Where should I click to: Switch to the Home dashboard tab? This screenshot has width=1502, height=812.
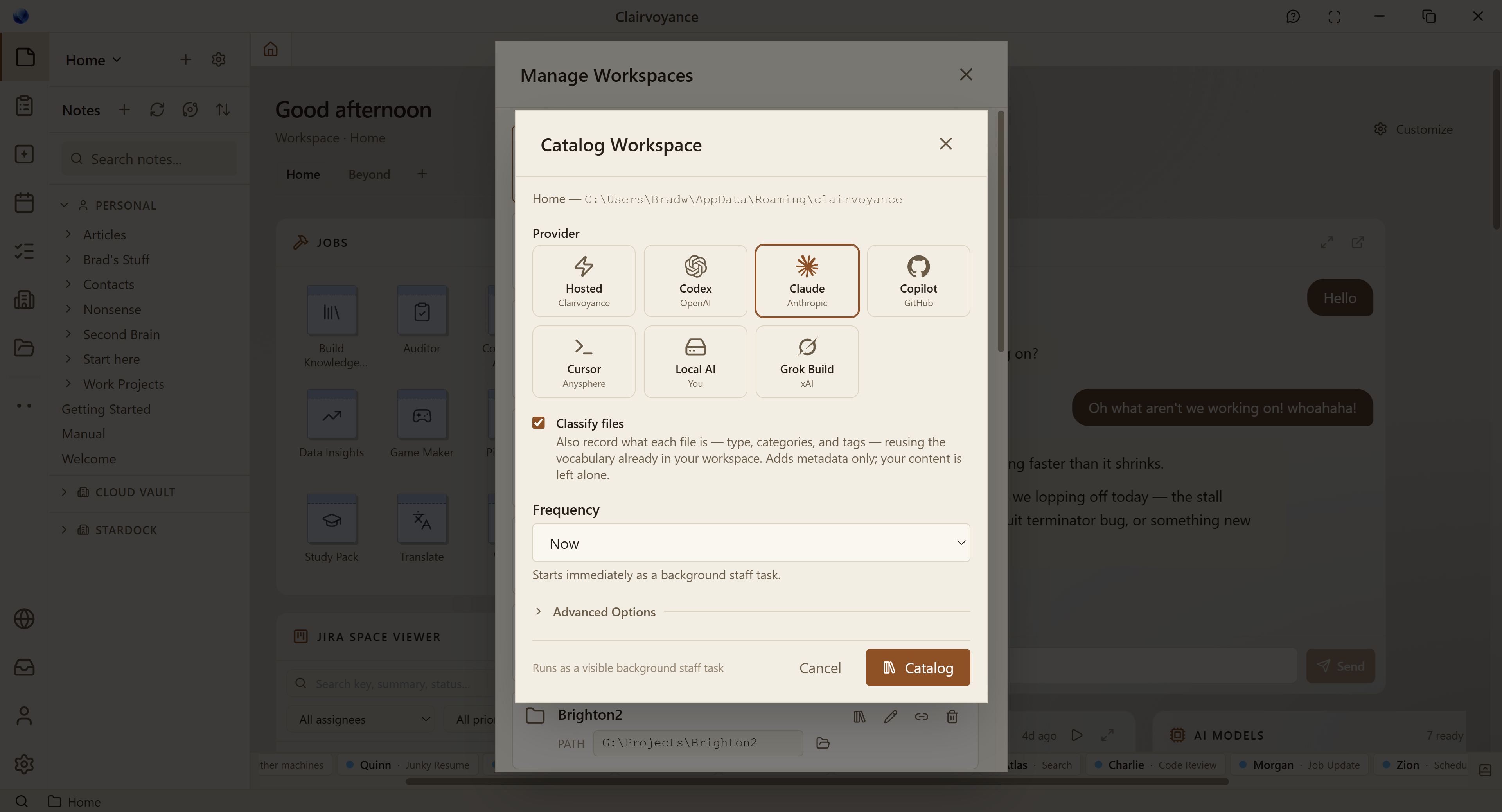coord(303,174)
